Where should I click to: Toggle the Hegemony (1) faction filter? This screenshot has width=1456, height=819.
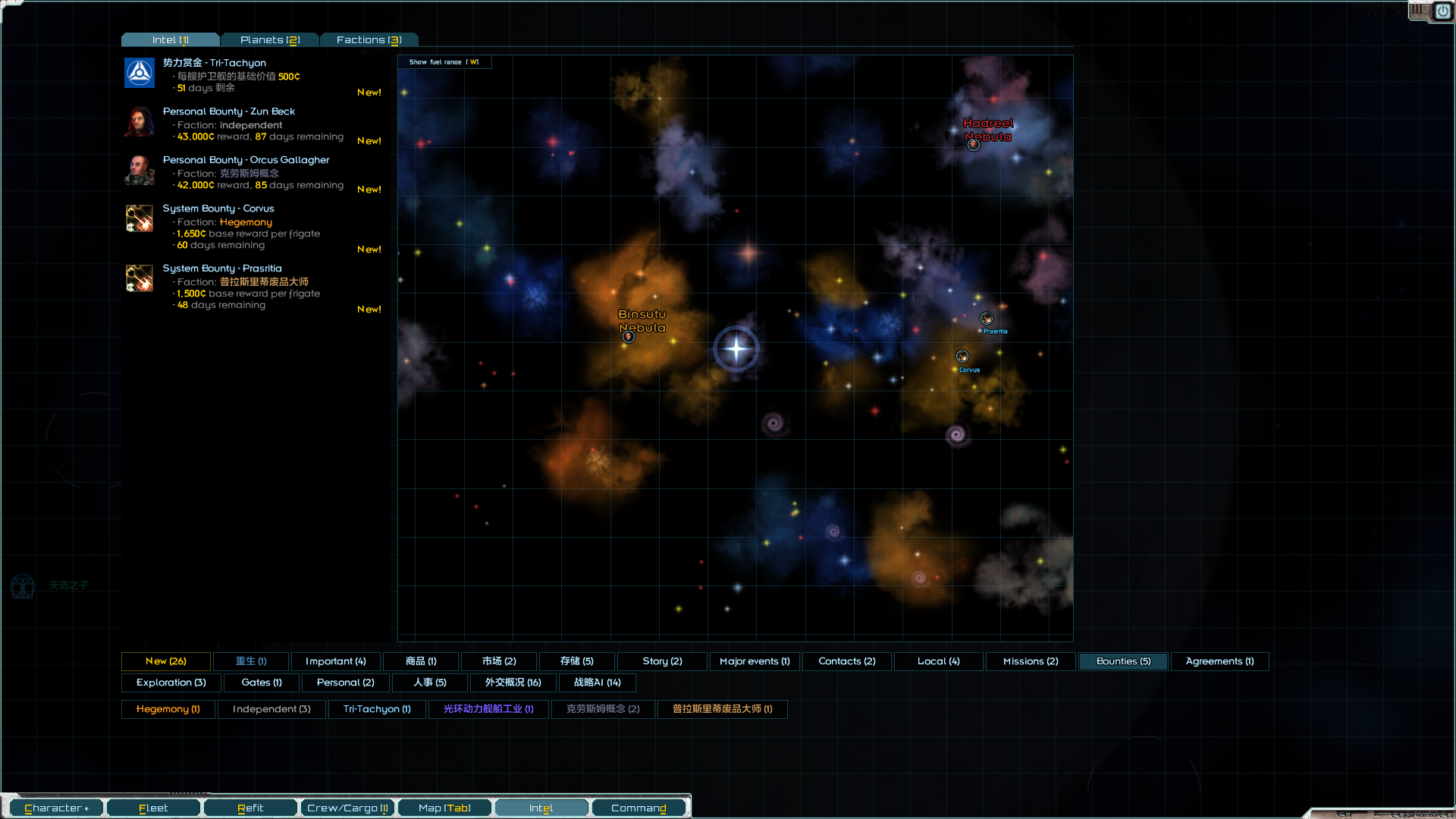(x=168, y=709)
